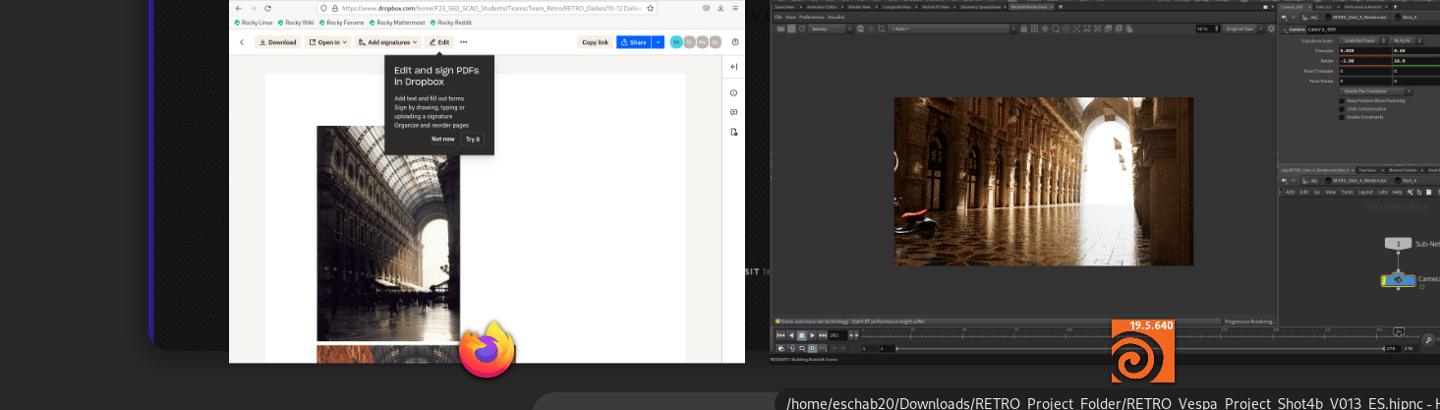Expand the Open in dropdown
This screenshot has width=1440, height=410.
327,42
